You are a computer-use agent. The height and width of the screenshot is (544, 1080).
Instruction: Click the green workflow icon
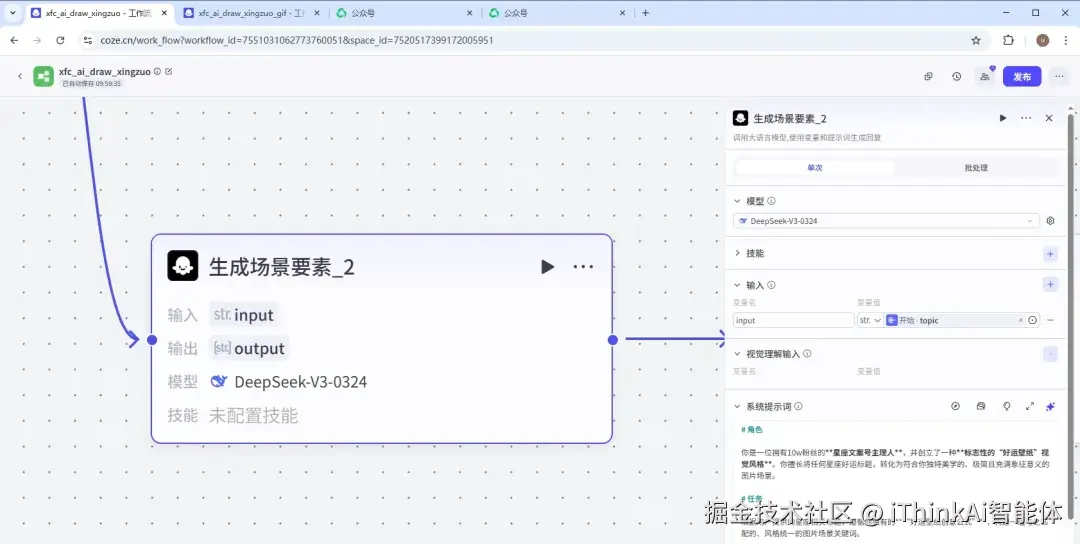43,76
